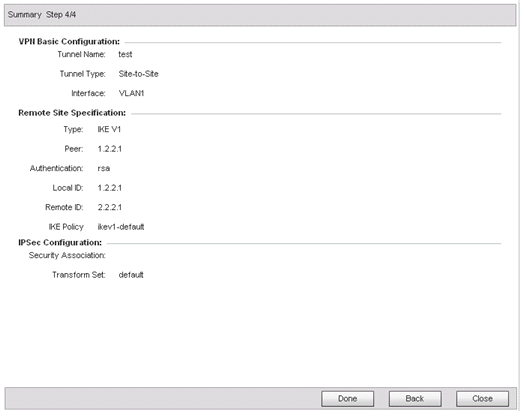Click the 'IKE Policy' label

point(66,227)
